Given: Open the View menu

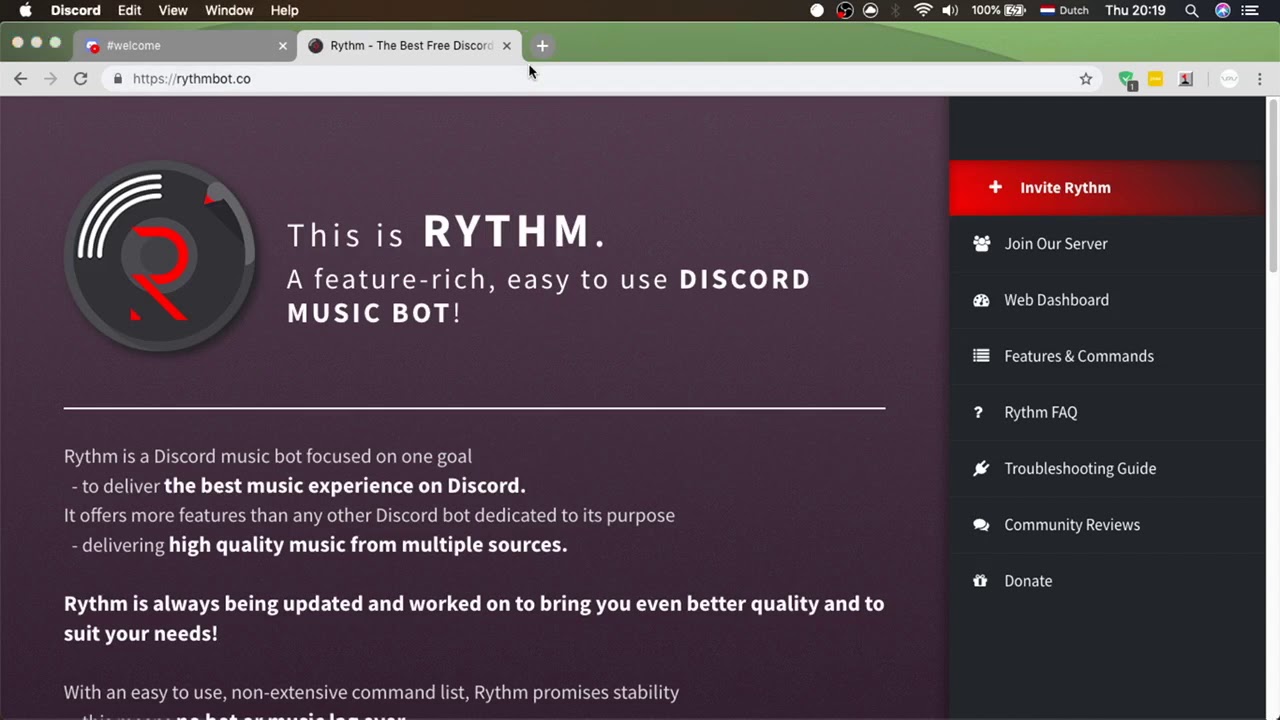Looking at the screenshot, I should tap(173, 10).
